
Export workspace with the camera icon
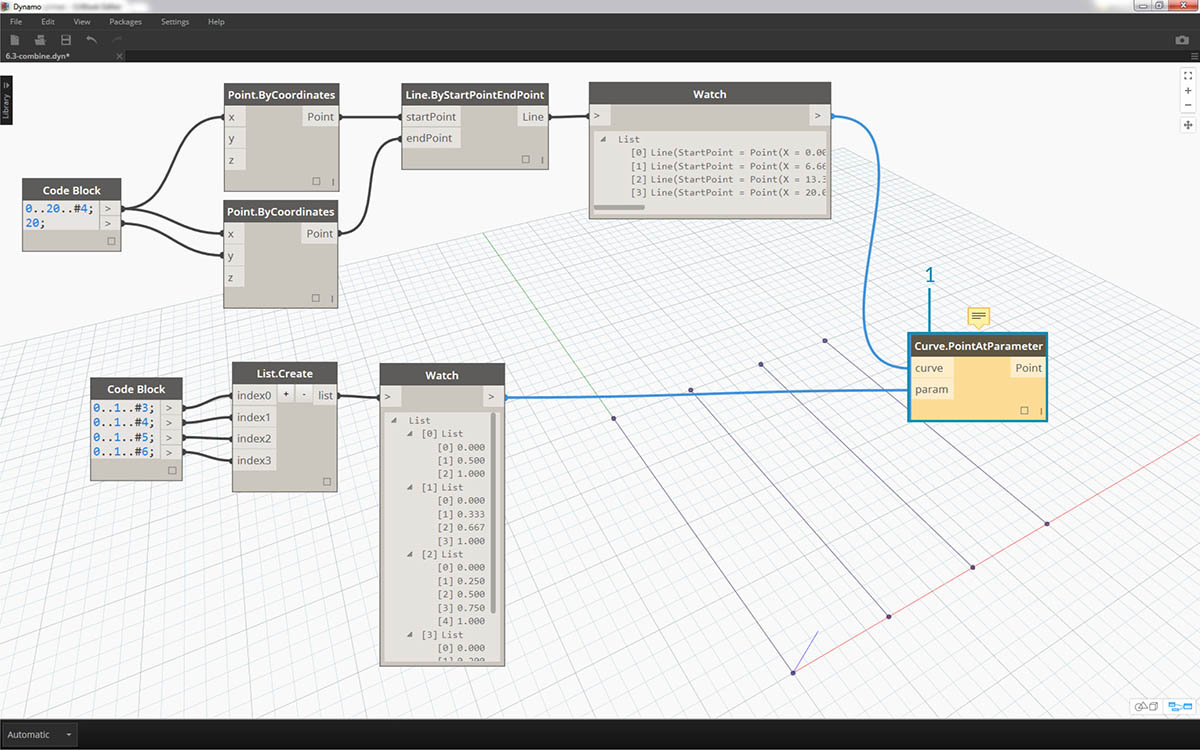(1181, 40)
